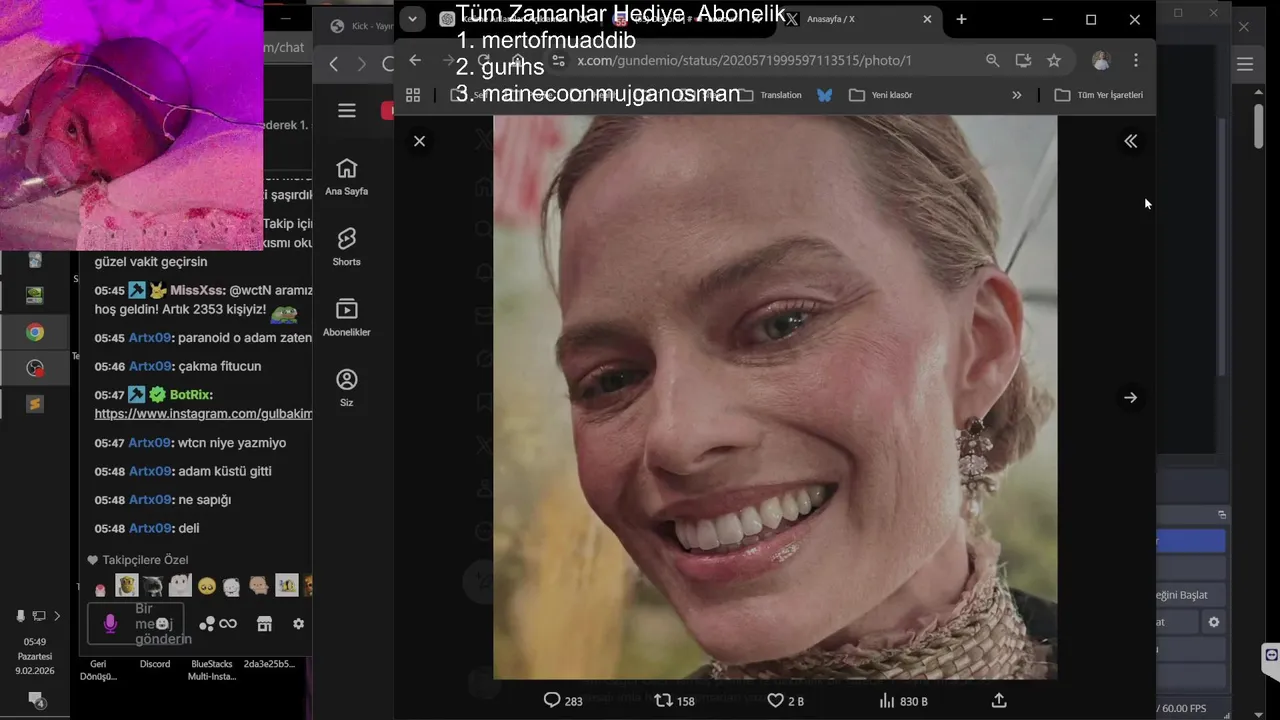Like the tweet with 2 B likes
Screen dimensions: 1280x720
point(785,701)
